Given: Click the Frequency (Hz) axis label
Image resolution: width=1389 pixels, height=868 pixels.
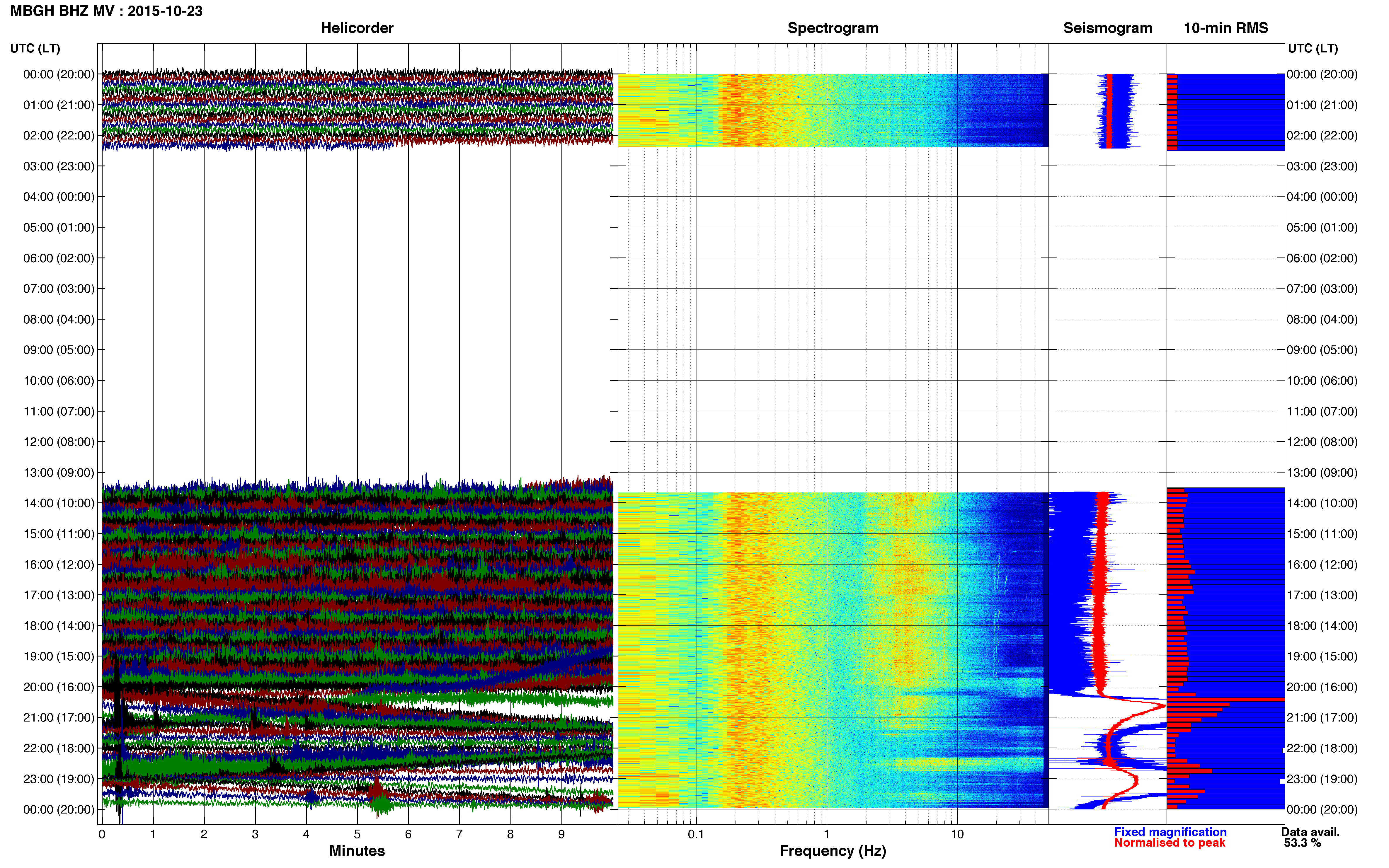Looking at the screenshot, I should [833, 850].
